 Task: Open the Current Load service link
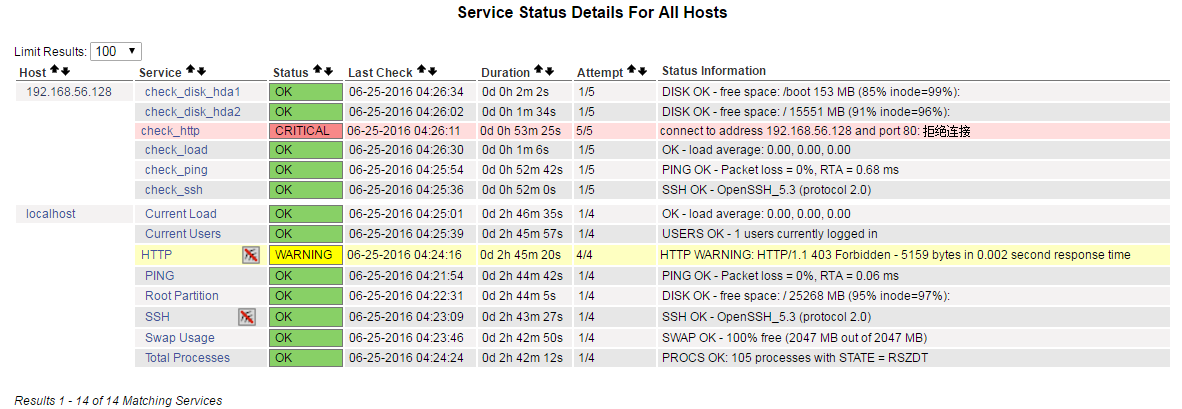tap(180, 214)
